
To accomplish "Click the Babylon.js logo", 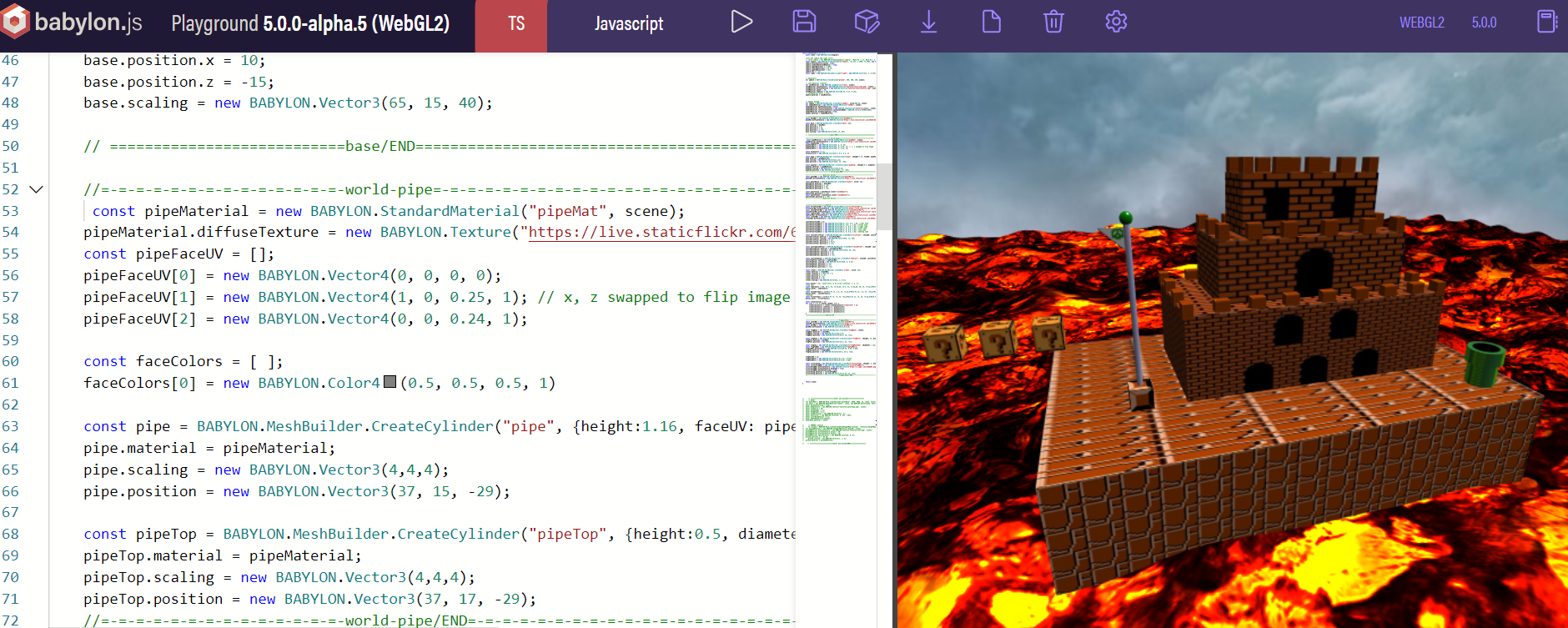I will pos(72,23).
